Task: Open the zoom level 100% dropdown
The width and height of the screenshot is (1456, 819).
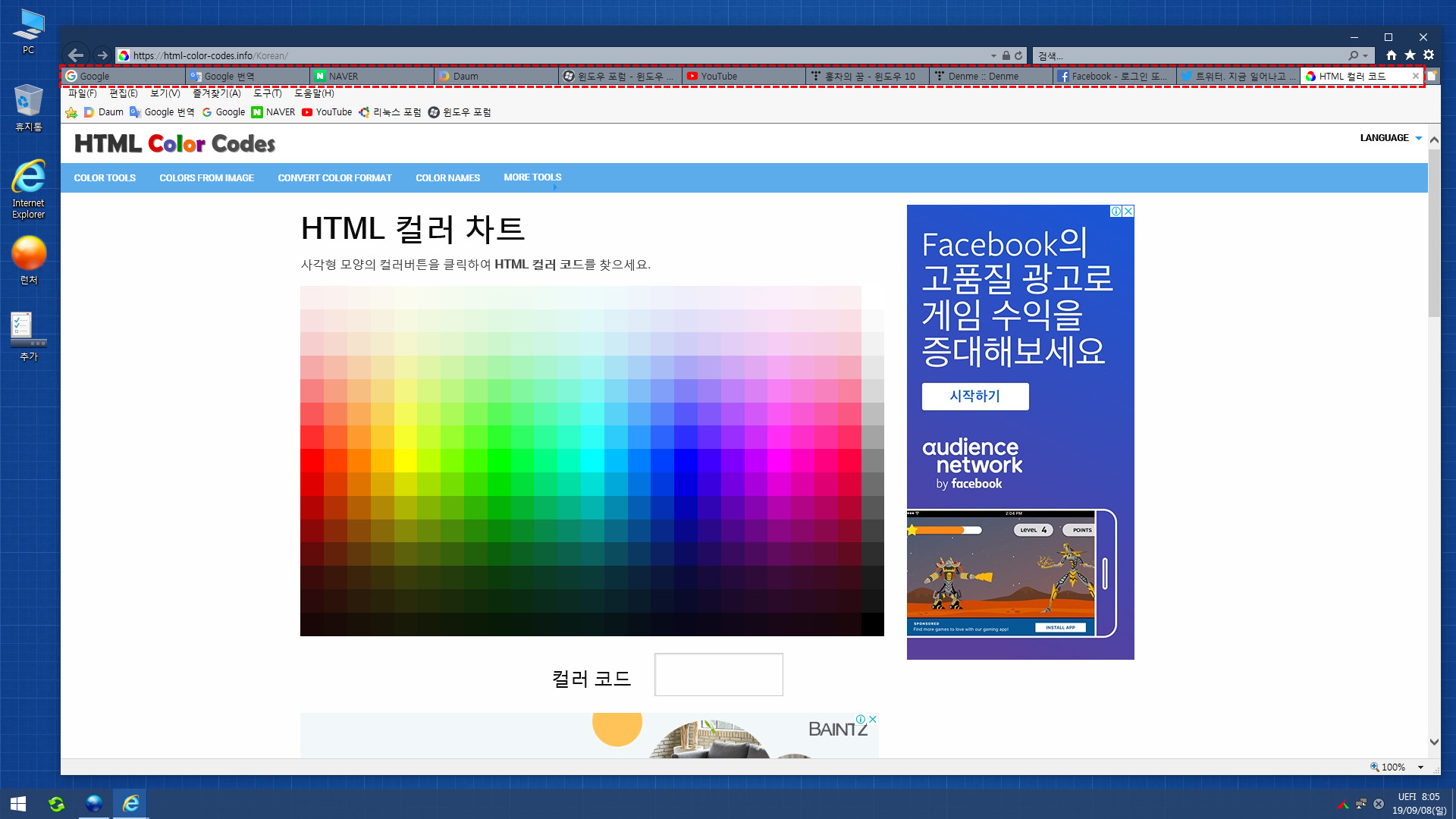Action: (1420, 767)
